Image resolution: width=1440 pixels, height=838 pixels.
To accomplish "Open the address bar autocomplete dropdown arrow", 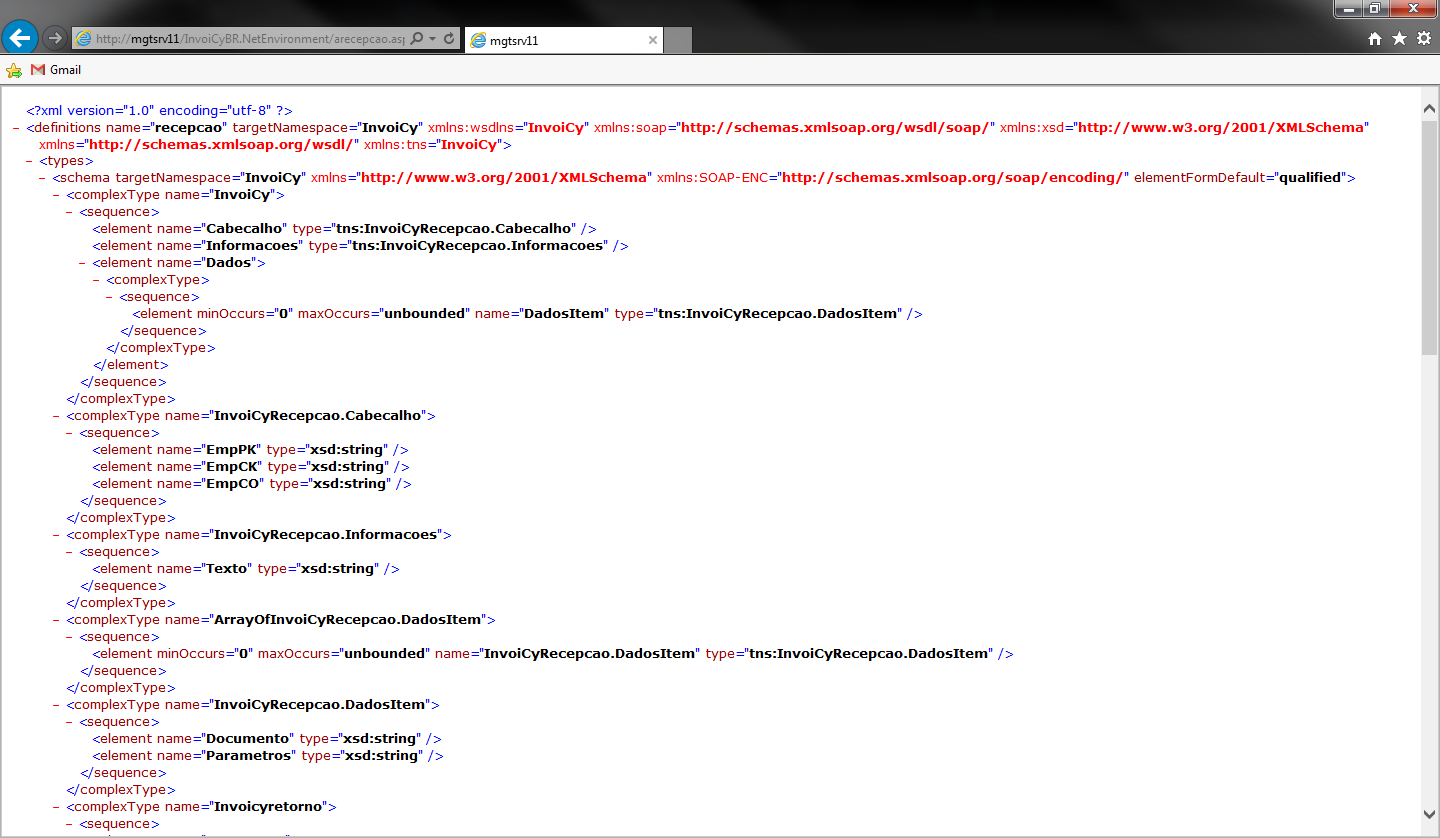I will pos(432,39).
